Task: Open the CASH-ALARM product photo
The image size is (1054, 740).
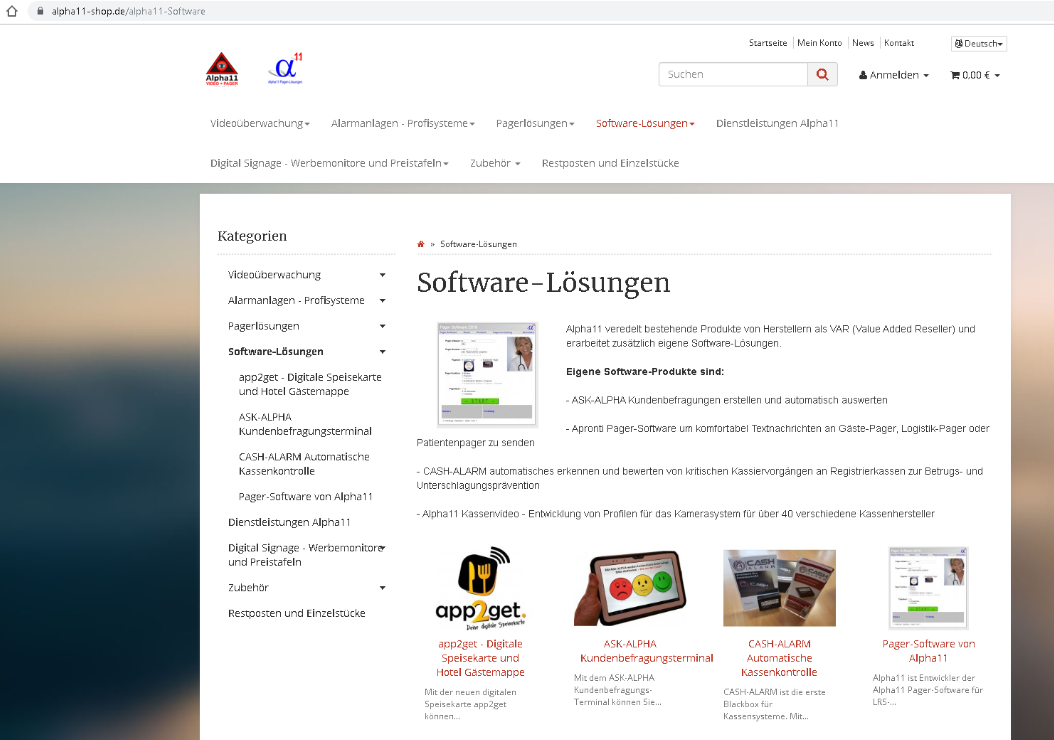Action: (x=779, y=588)
